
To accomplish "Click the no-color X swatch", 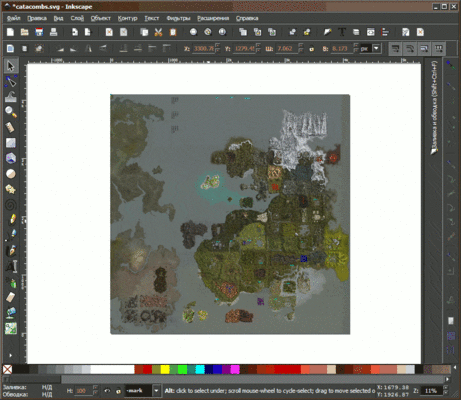I will (x=7, y=369).
